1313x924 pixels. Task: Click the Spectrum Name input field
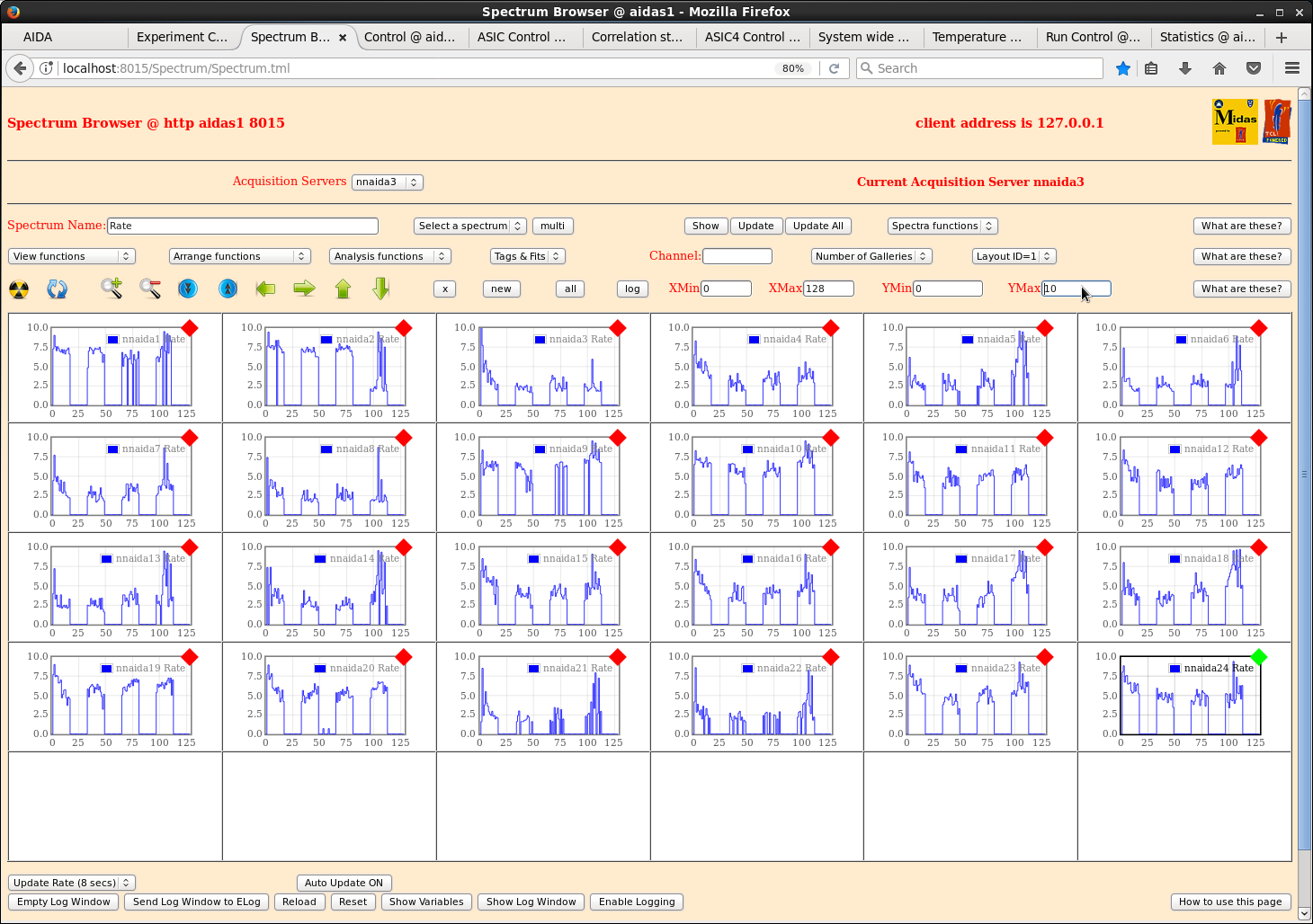pyautogui.click(x=243, y=226)
